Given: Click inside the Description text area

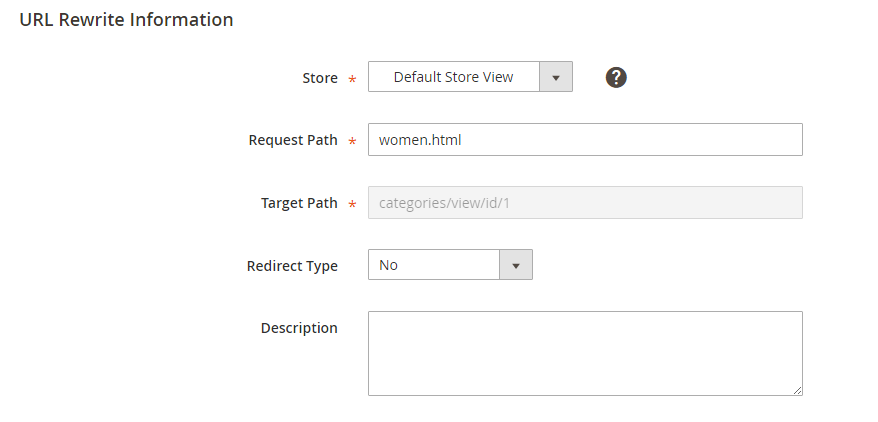Looking at the screenshot, I should [585, 354].
